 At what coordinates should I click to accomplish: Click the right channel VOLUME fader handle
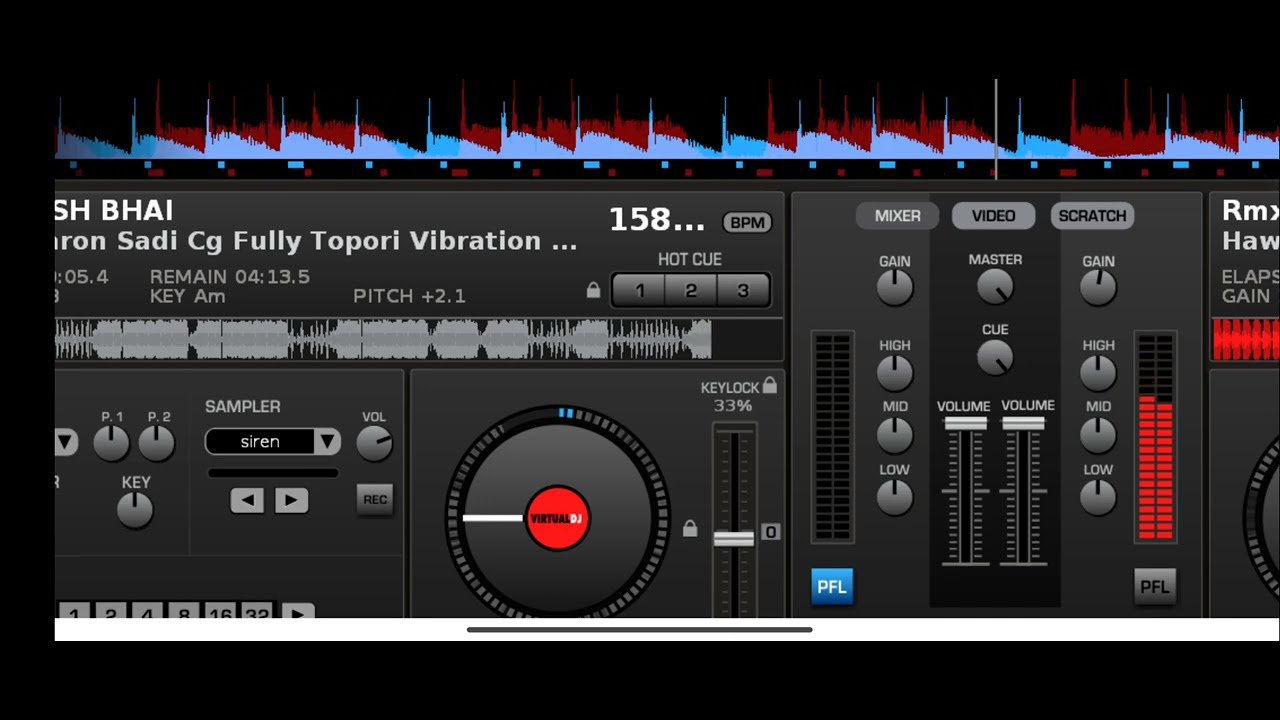(x=1023, y=424)
